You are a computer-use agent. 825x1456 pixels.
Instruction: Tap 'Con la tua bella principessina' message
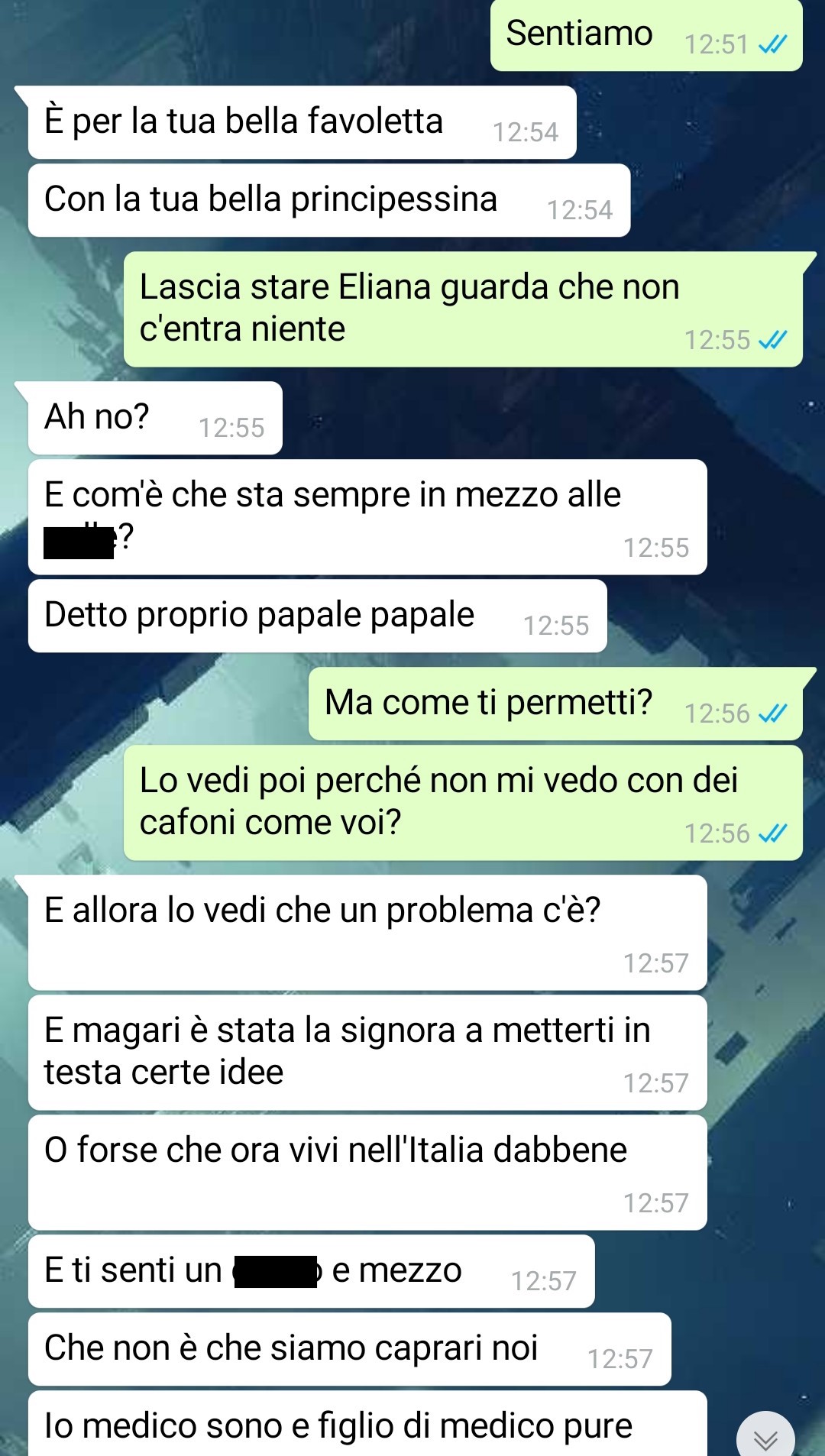point(329,200)
